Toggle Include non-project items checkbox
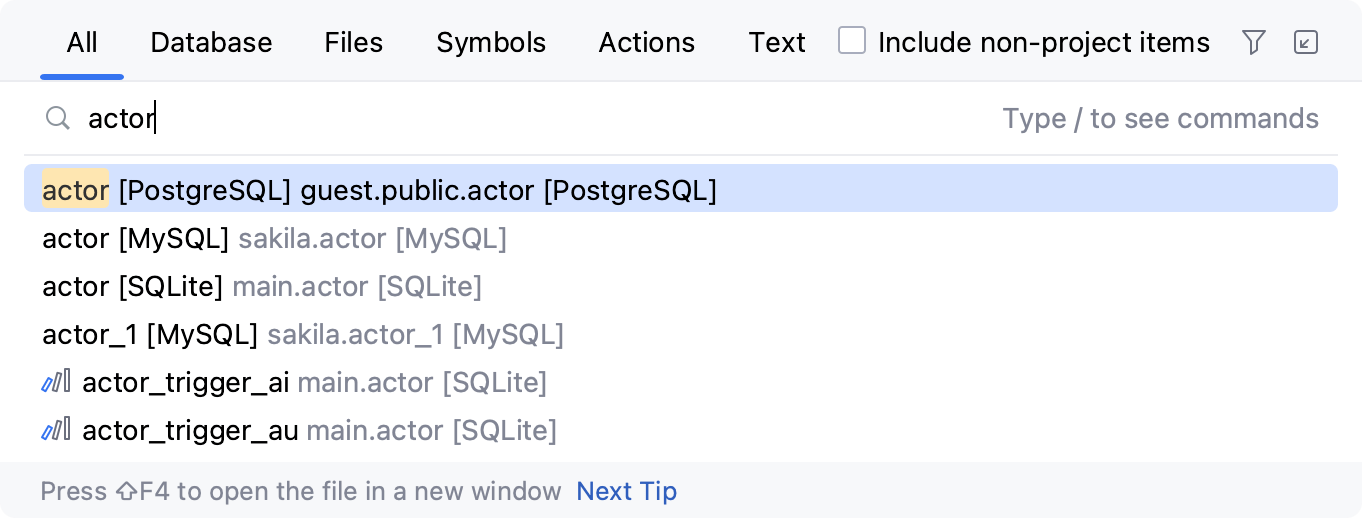This screenshot has height=518, width=1362. pos(852,41)
